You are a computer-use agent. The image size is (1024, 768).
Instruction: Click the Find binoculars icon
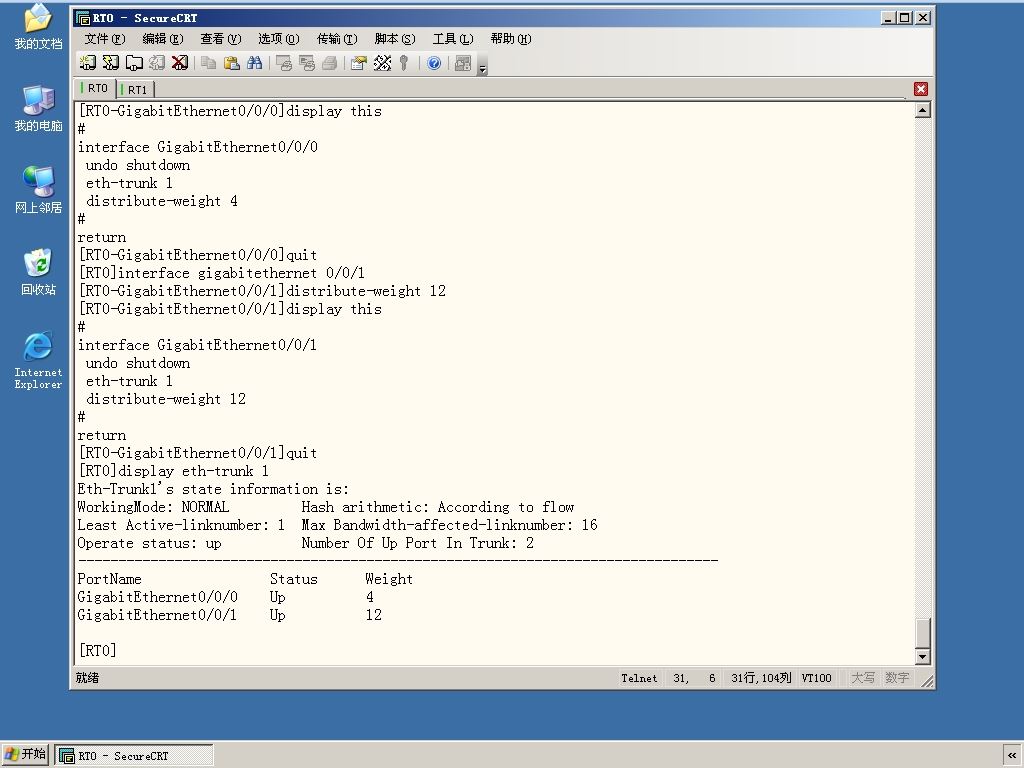point(254,63)
